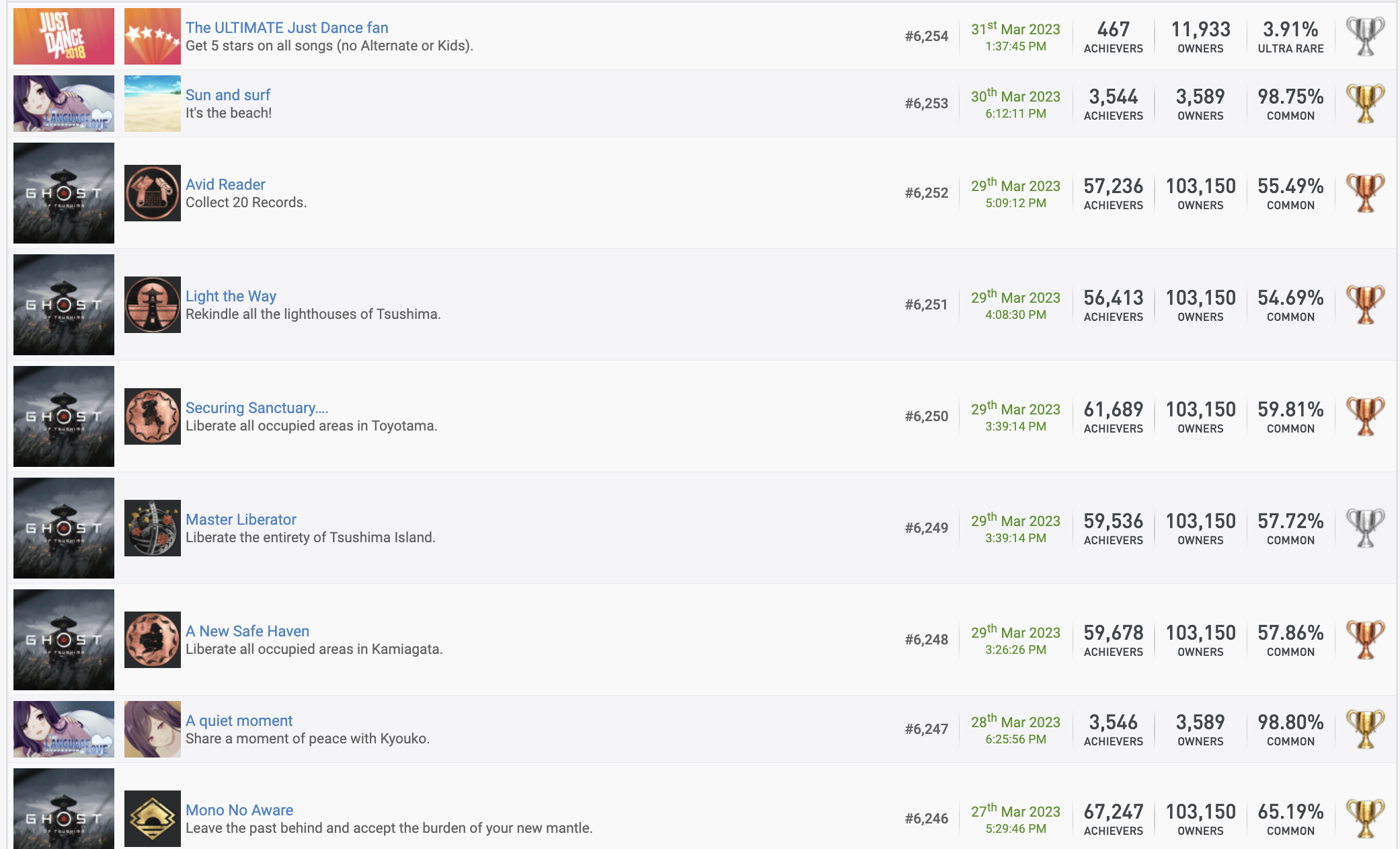Open the Language Love thumbnail beside Sun and surf
Viewport: 1400px width, 849px height.
pos(64,104)
